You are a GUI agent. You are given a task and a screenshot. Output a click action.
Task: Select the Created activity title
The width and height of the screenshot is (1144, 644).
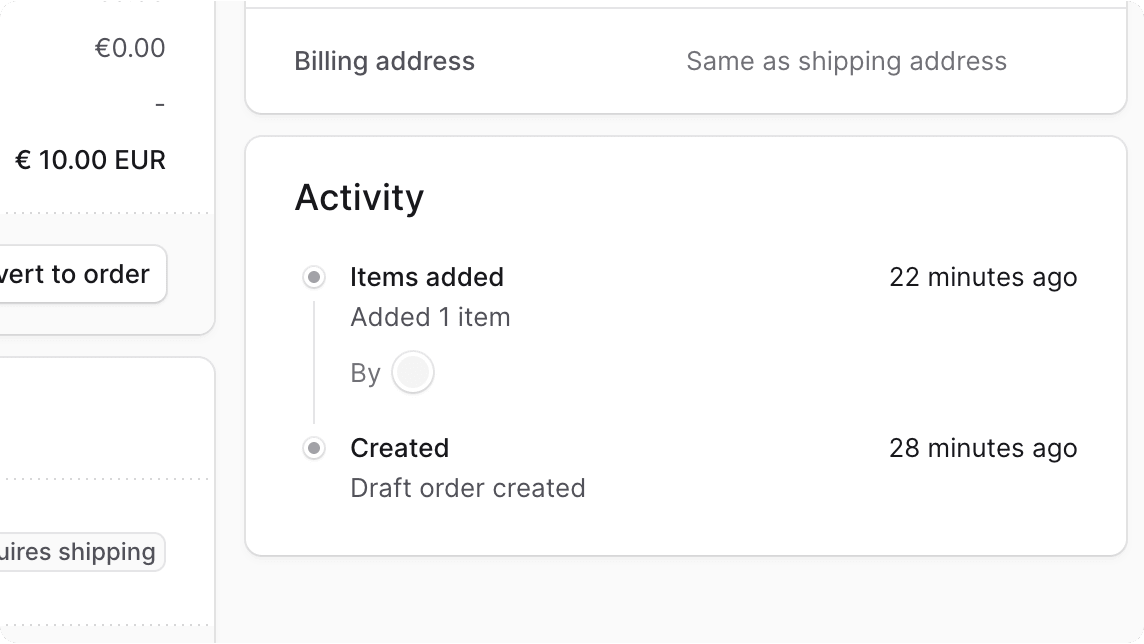point(399,448)
